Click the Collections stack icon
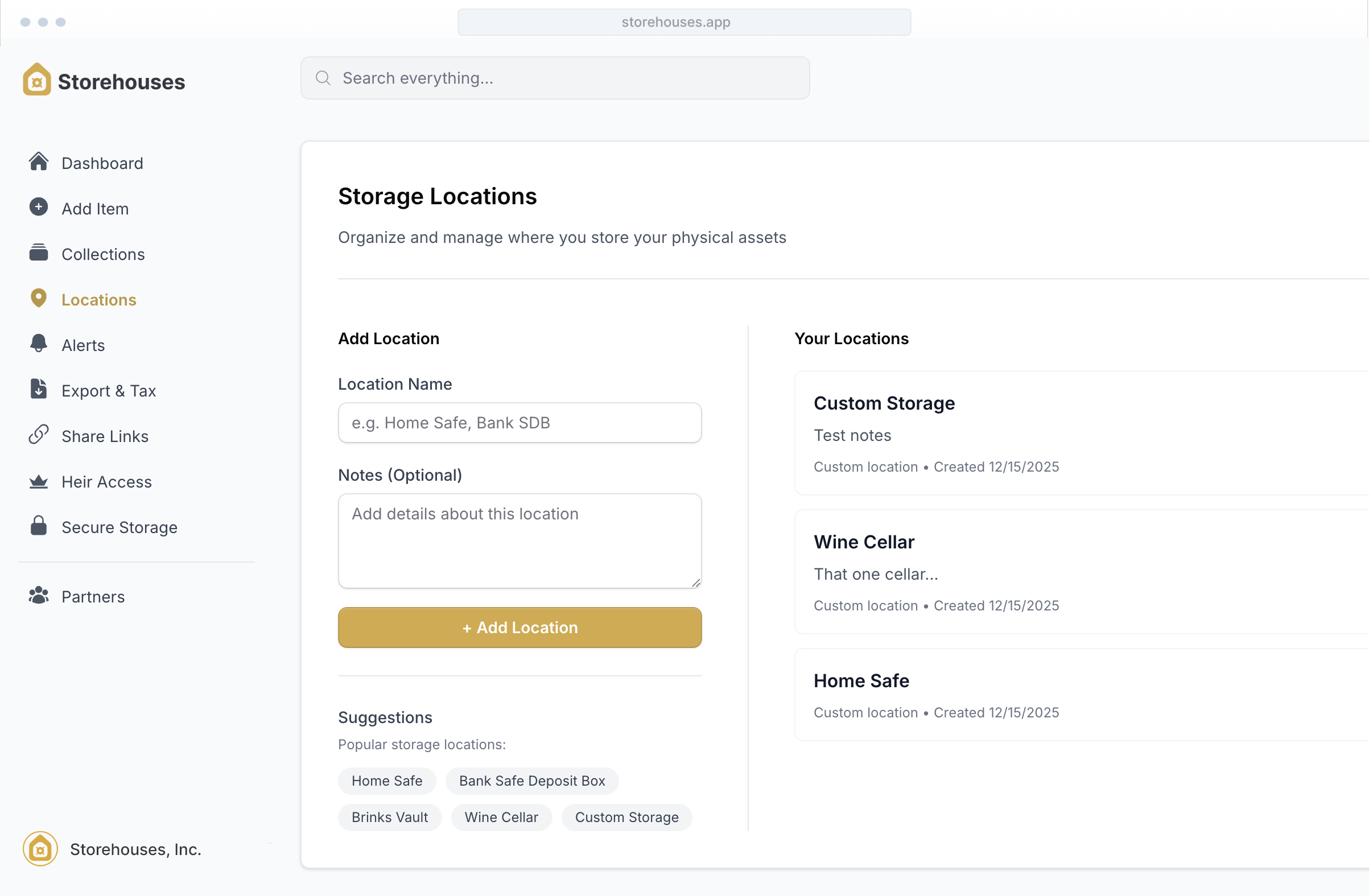The image size is (1369, 896). click(39, 253)
